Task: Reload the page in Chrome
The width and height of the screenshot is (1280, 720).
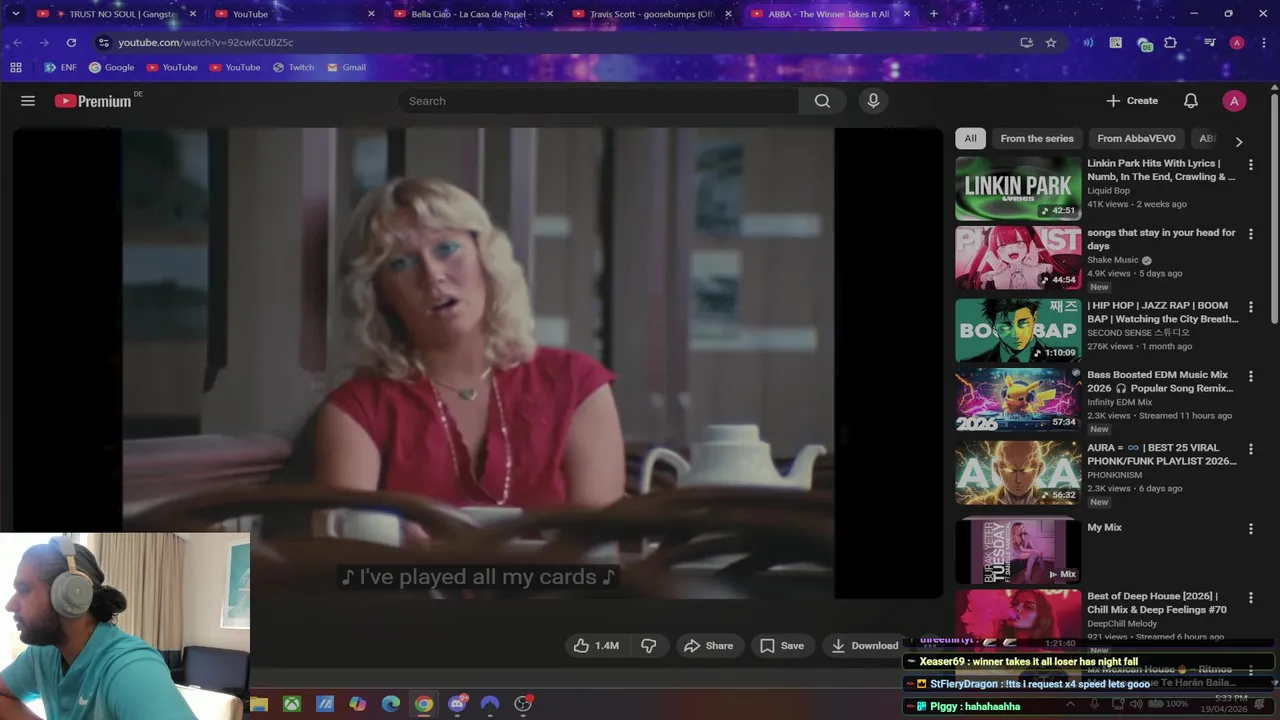Action: tap(71, 43)
